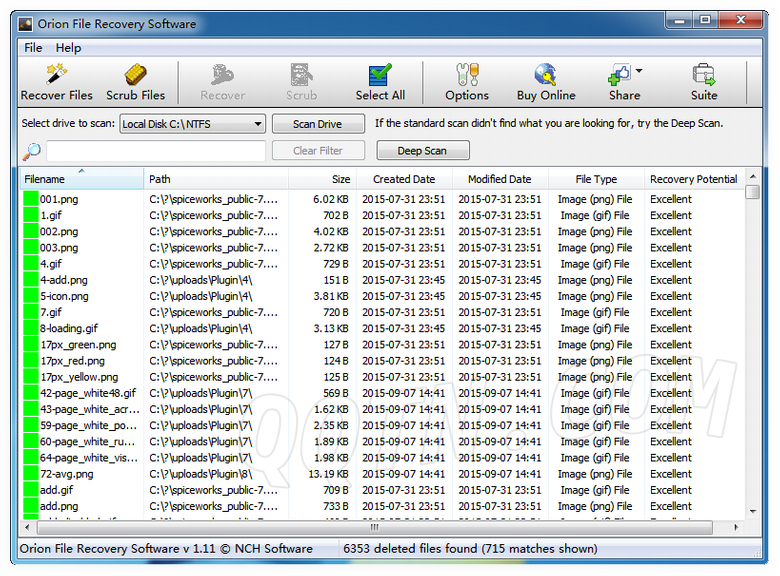
Task: Open the Scrub Files tool
Action: (136, 75)
